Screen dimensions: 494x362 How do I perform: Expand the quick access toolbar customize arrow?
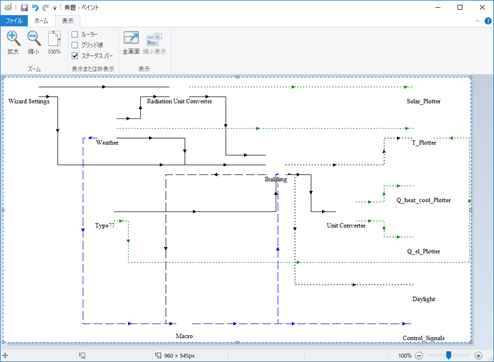[55, 8]
